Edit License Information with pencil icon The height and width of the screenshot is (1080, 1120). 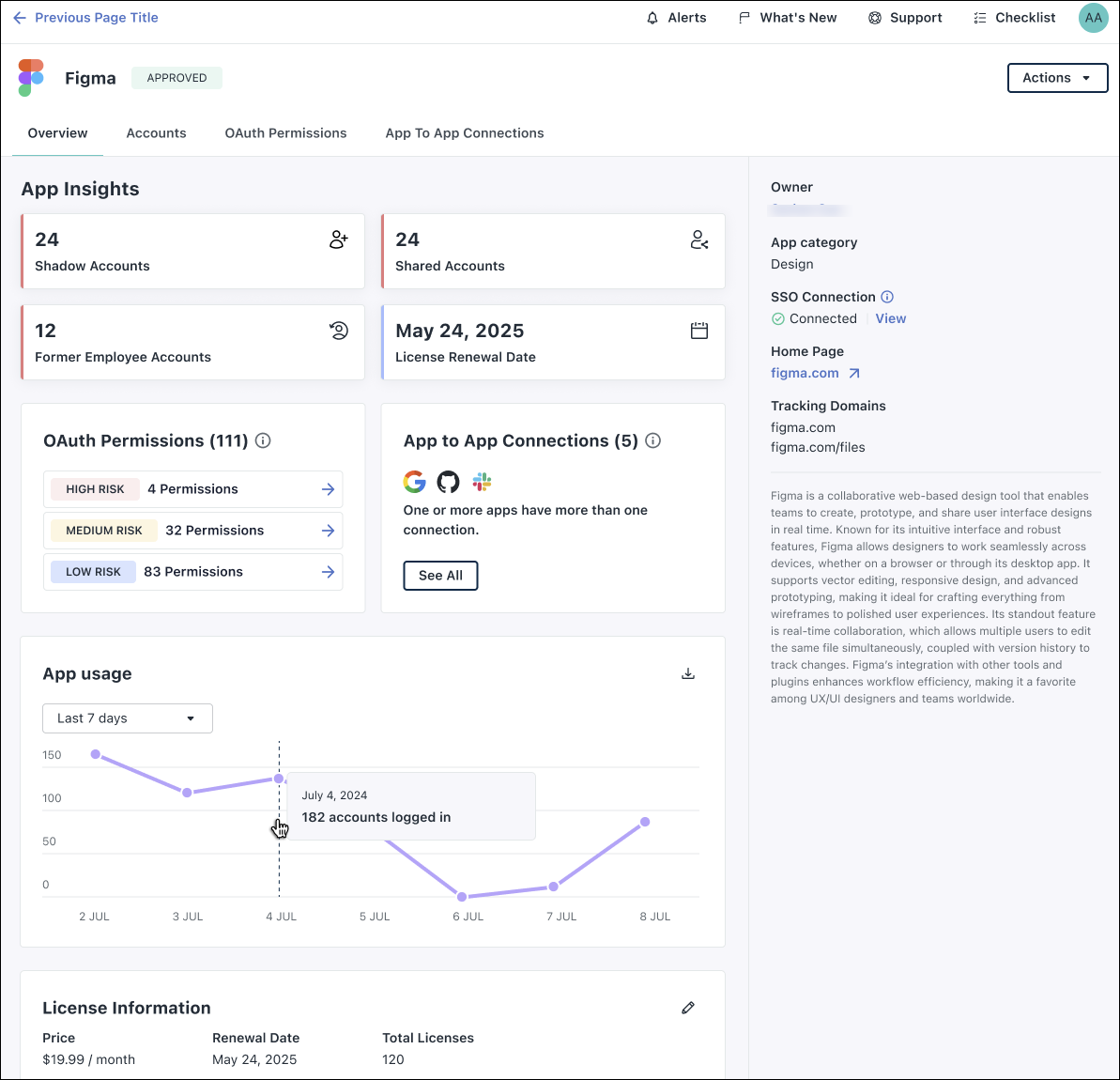pyautogui.click(x=688, y=1008)
